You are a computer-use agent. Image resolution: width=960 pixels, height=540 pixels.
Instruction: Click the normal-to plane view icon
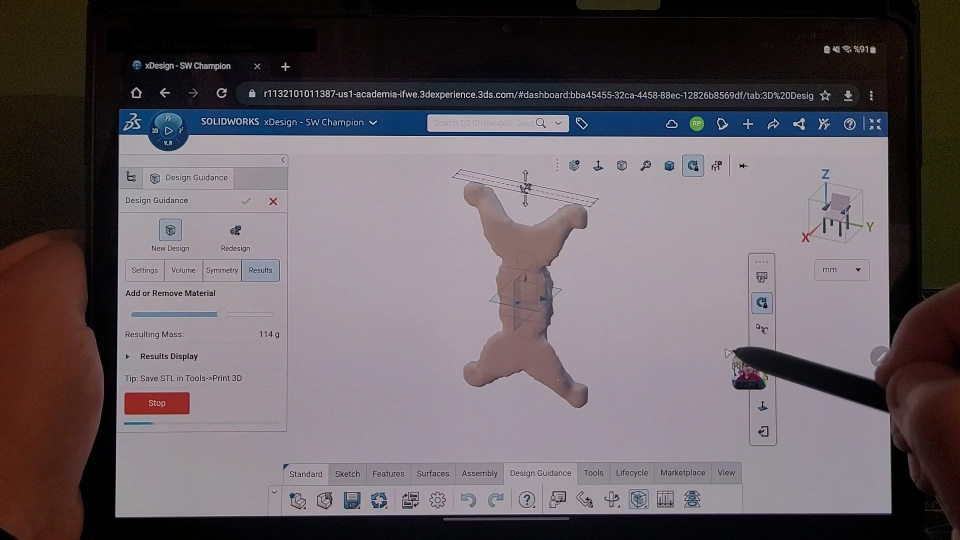pos(598,165)
